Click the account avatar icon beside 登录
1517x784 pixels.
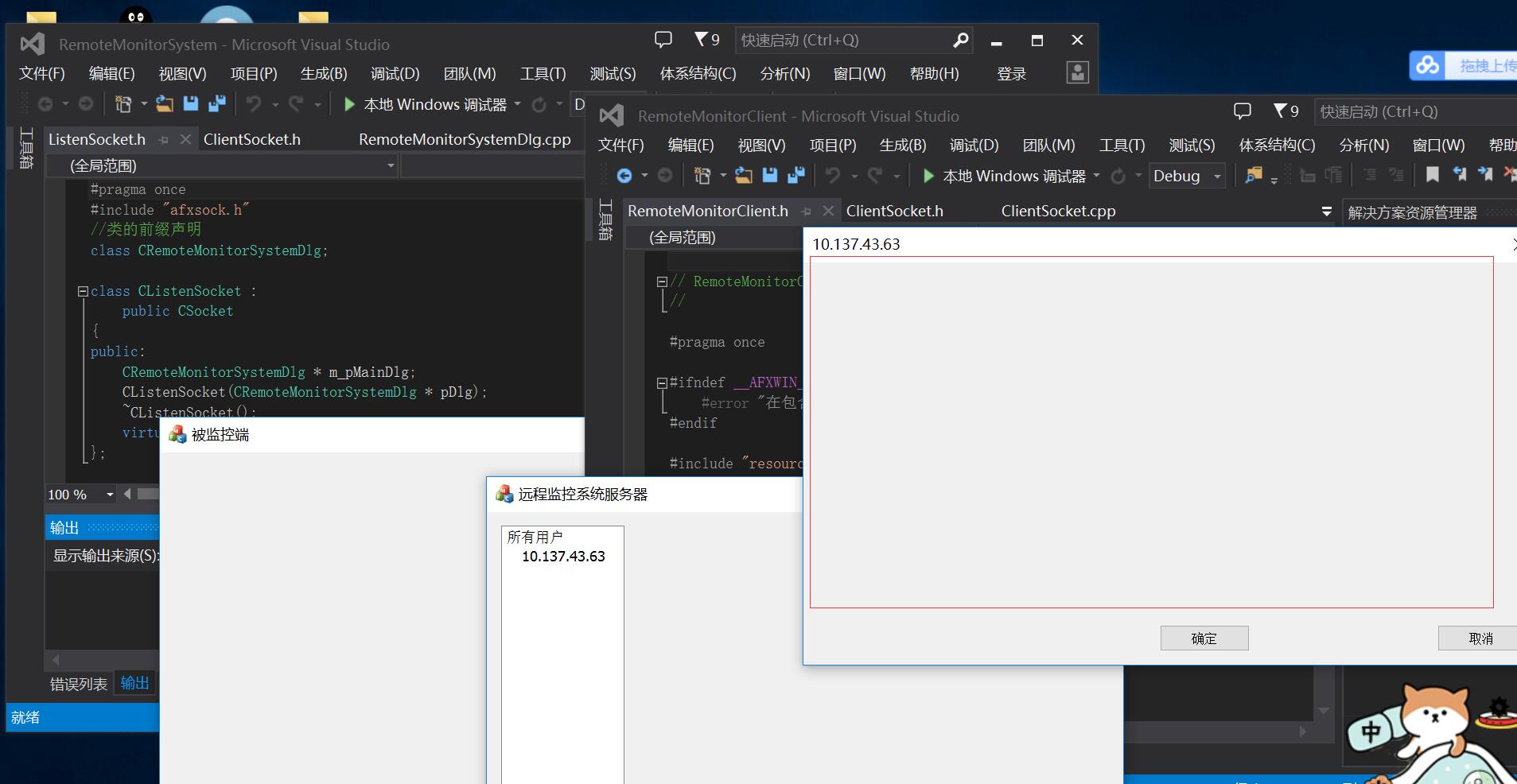coord(1077,73)
